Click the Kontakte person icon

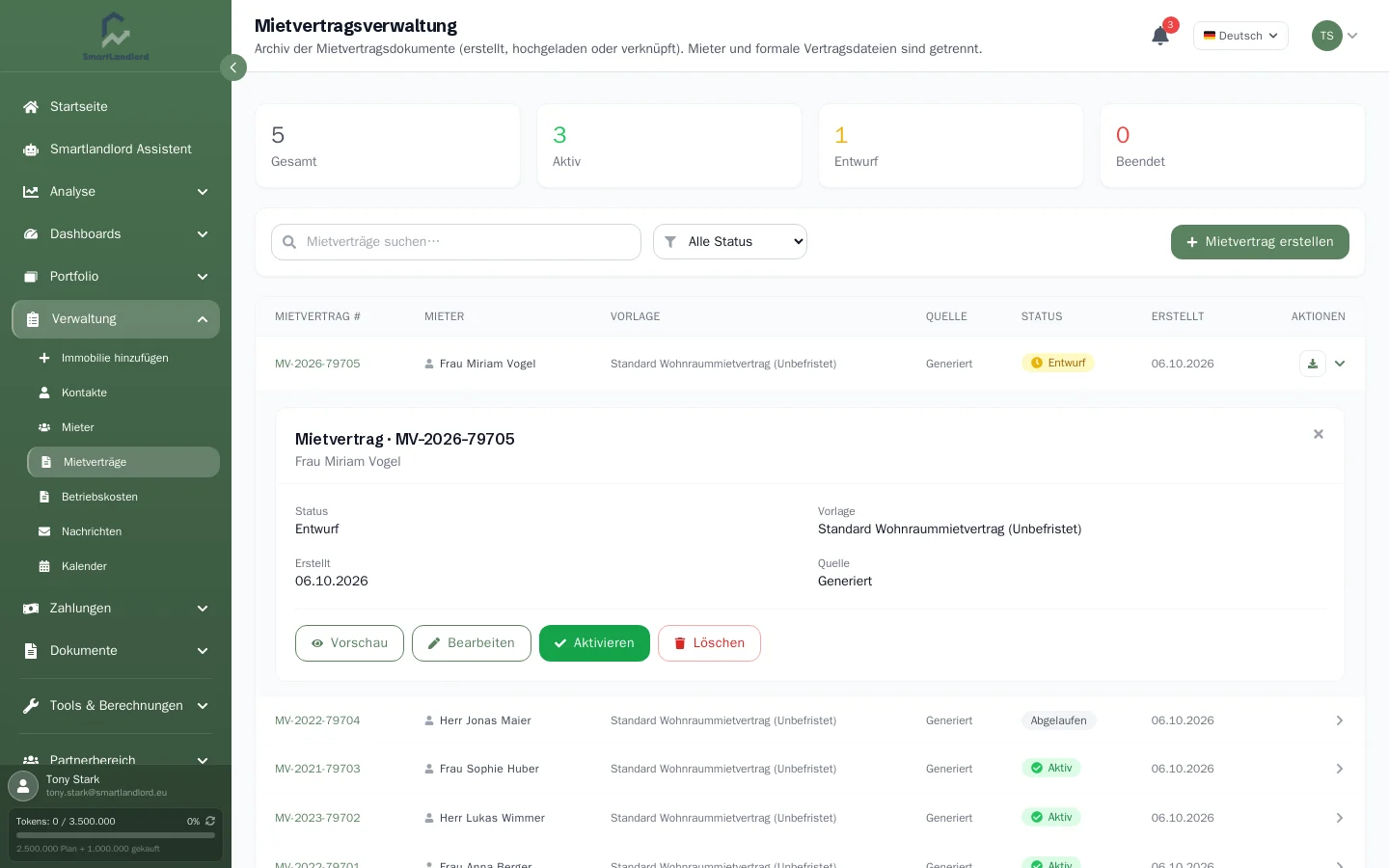44,393
